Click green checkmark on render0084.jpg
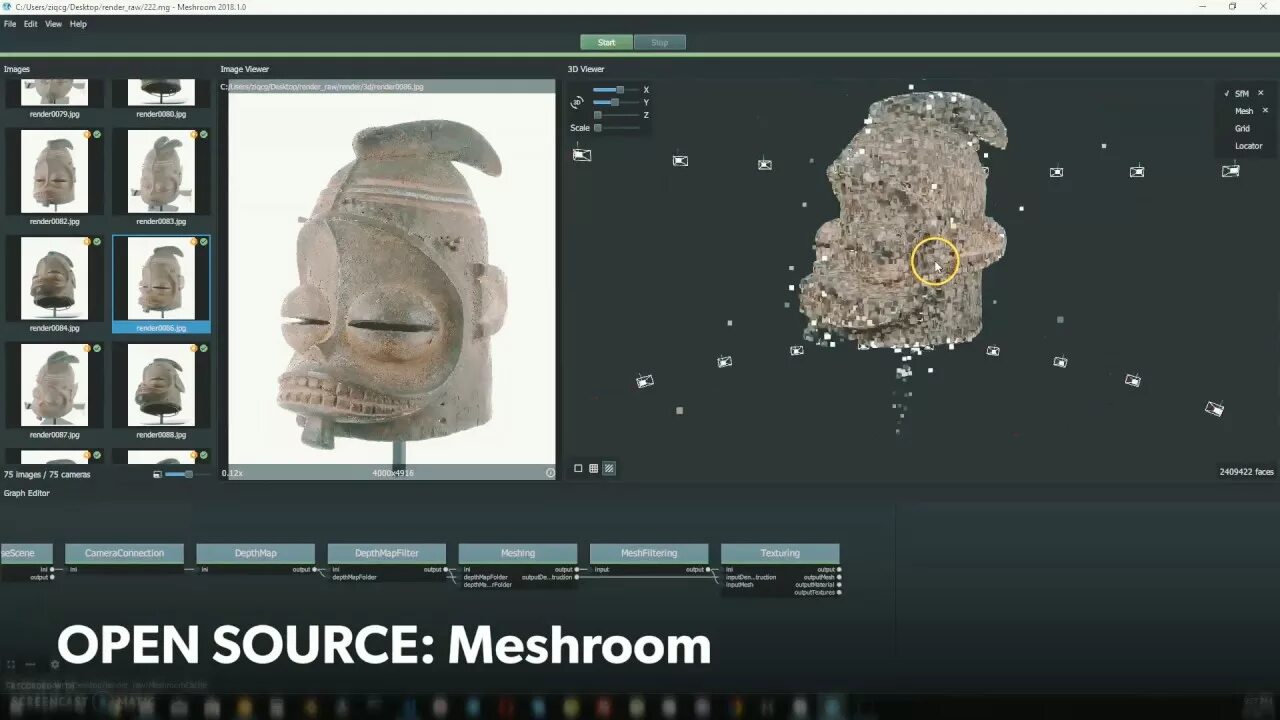Viewport: 1280px width, 720px height. [97, 241]
